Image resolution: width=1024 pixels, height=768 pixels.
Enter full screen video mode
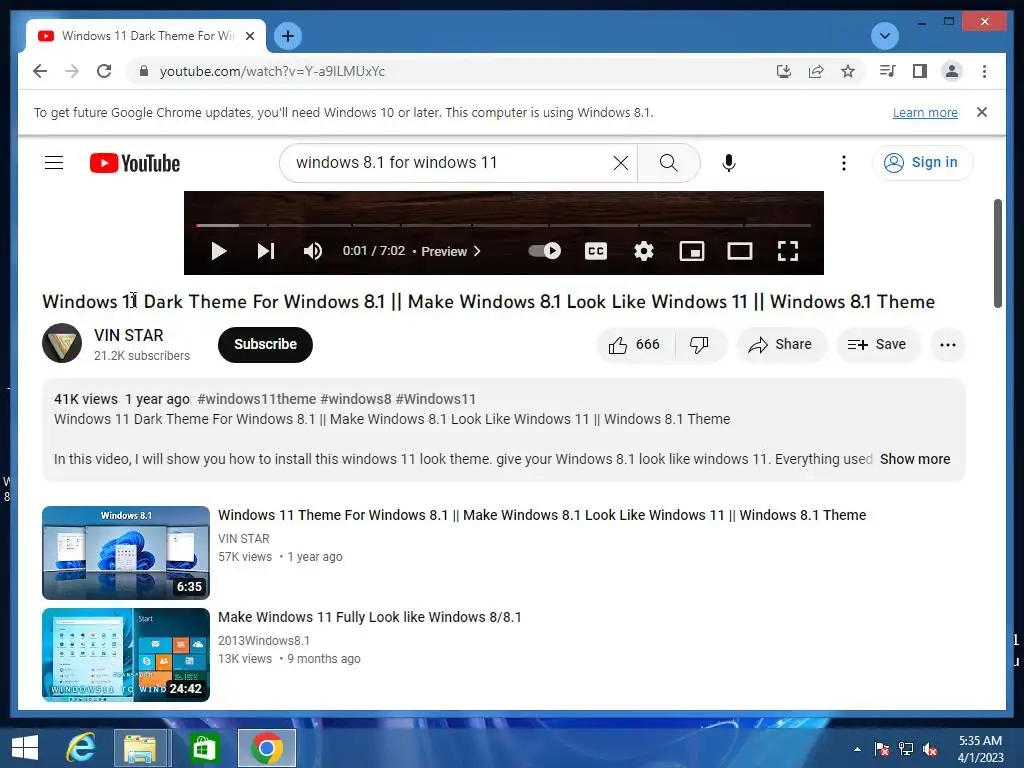pos(788,251)
